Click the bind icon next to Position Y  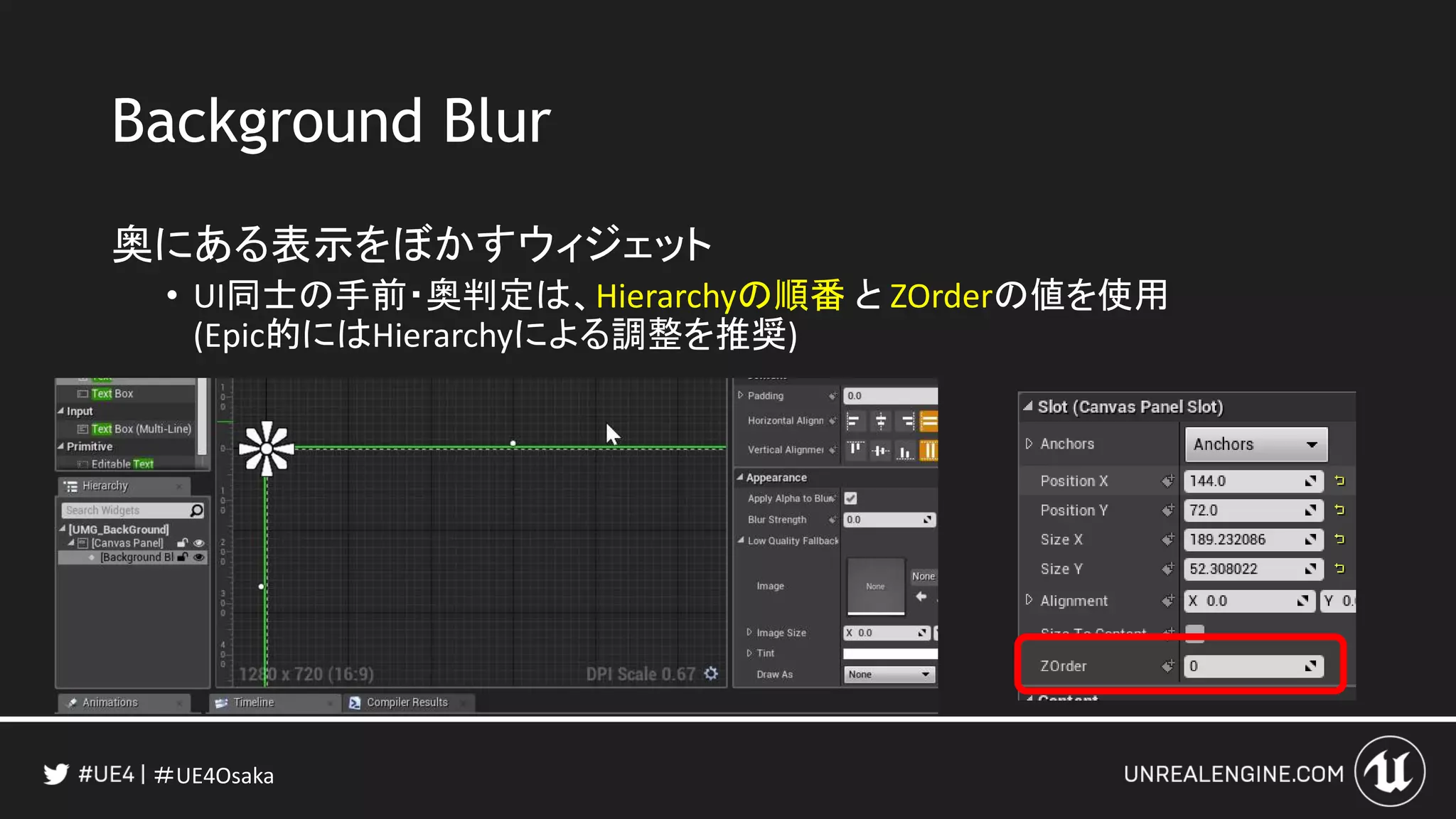click(1167, 510)
